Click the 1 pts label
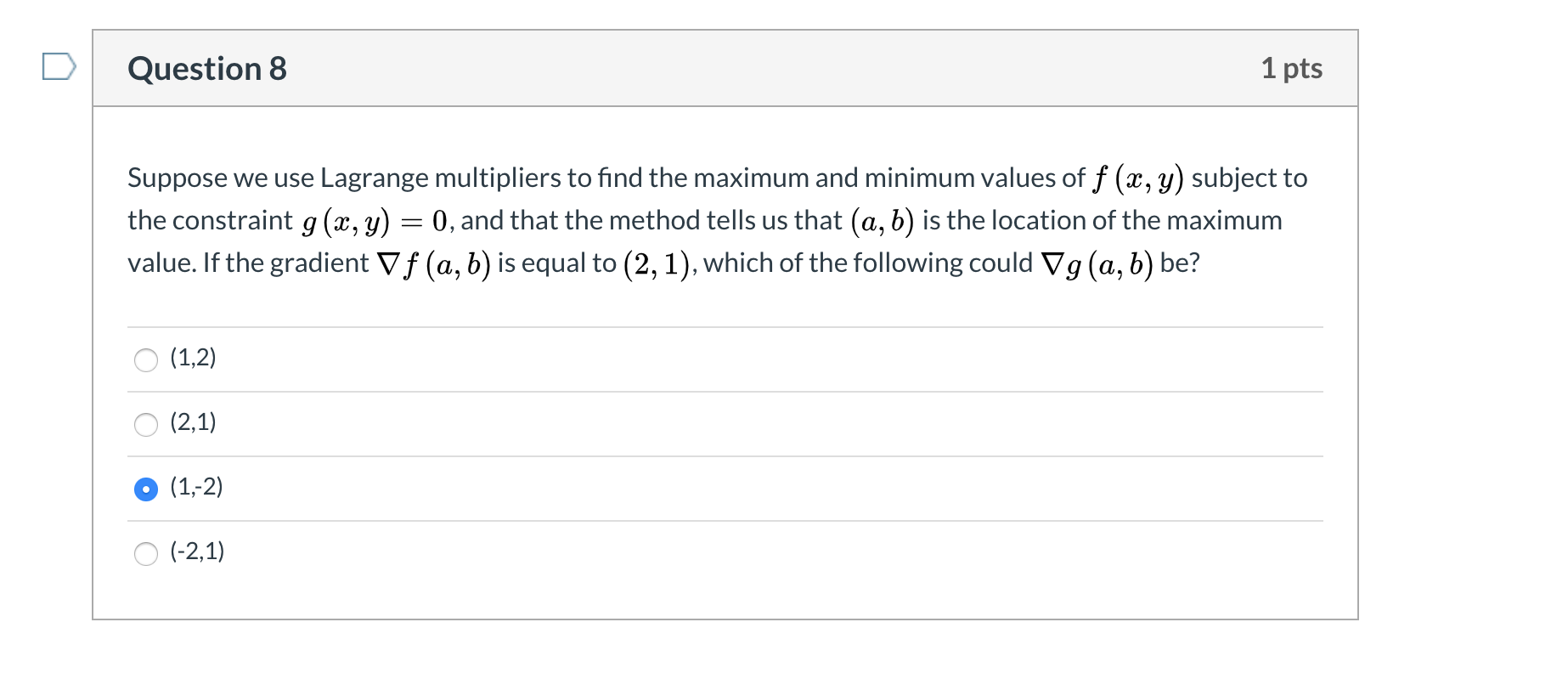Viewport: 1568px width, 673px height. [x=1292, y=69]
